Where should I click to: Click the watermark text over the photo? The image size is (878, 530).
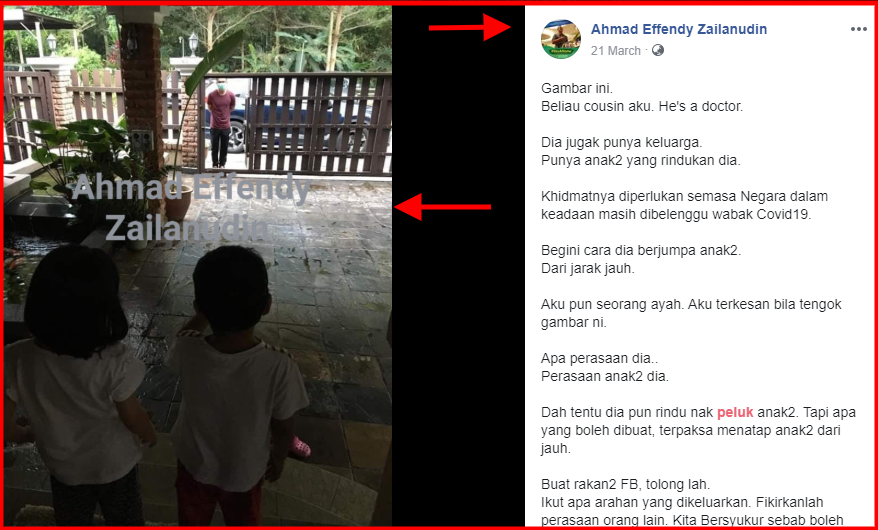click(190, 207)
